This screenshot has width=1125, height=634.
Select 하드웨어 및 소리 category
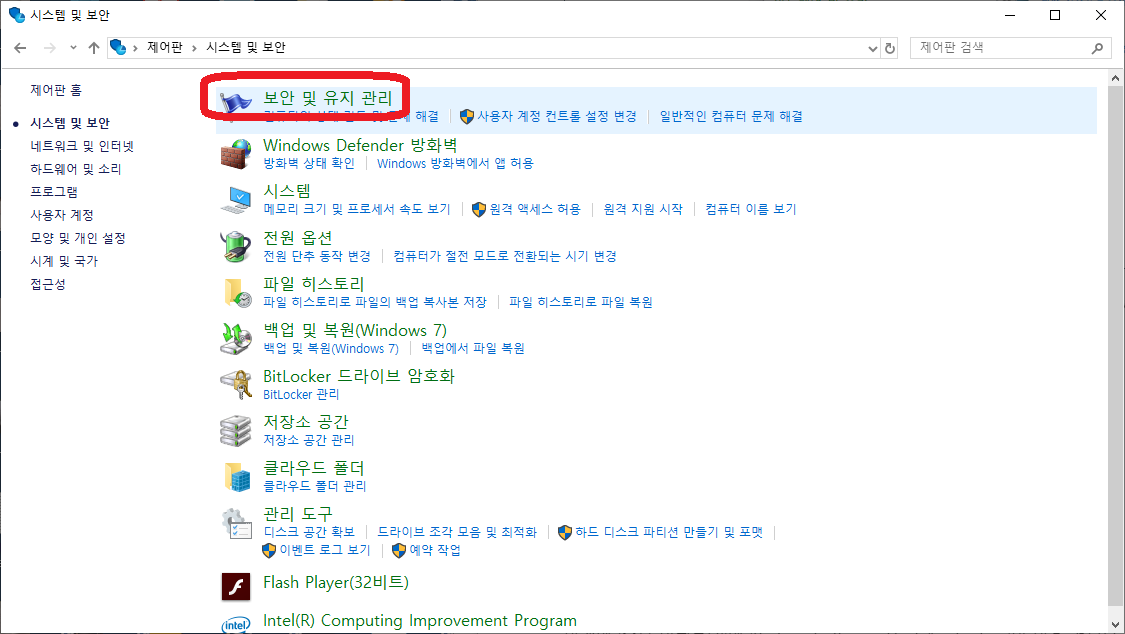coord(75,169)
